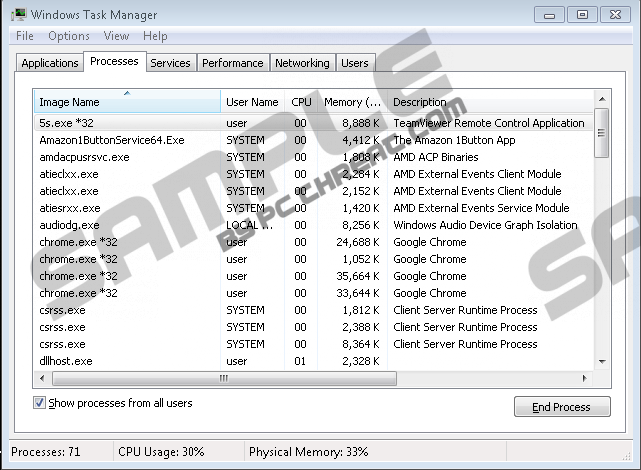Screen dimensions: 641x470
Task: Click the horizontal scrollbar left arrow
Action: click(x=41, y=378)
